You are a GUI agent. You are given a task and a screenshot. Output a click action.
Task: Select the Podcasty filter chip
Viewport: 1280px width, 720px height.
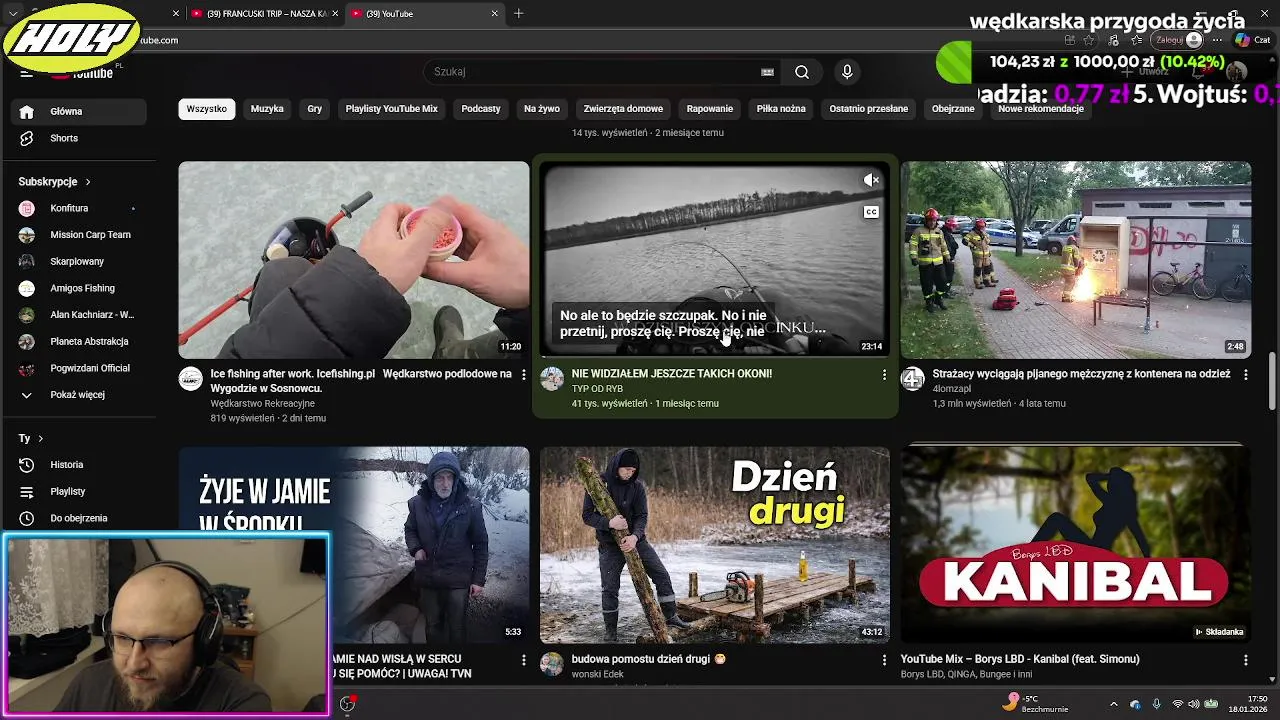pyautogui.click(x=481, y=109)
